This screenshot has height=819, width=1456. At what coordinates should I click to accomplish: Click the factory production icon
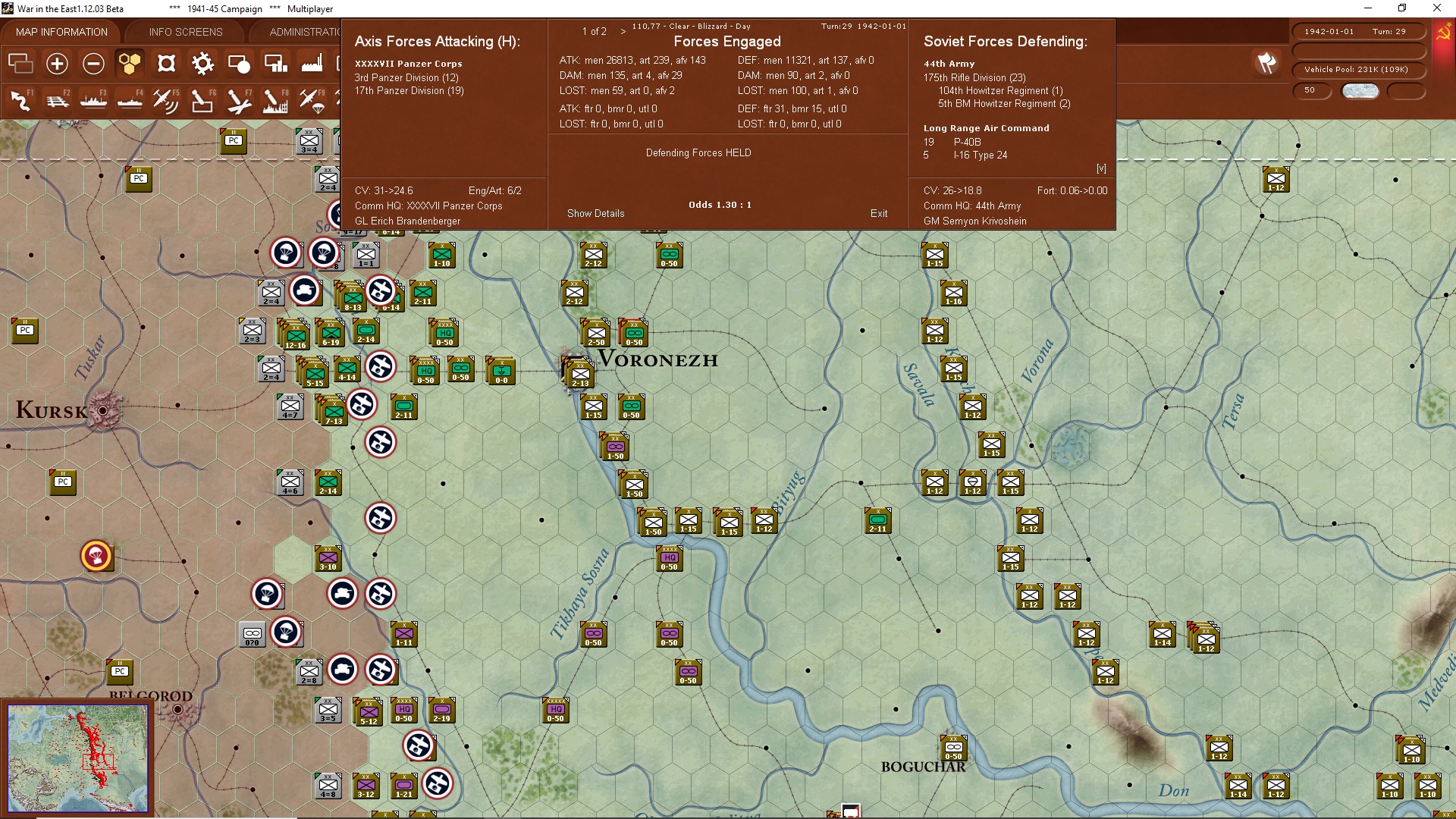(312, 64)
